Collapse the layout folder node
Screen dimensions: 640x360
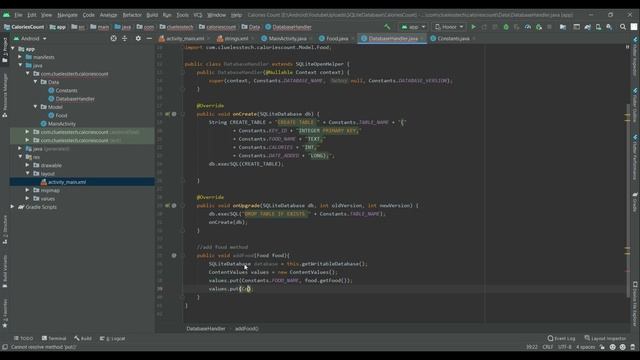[28, 173]
